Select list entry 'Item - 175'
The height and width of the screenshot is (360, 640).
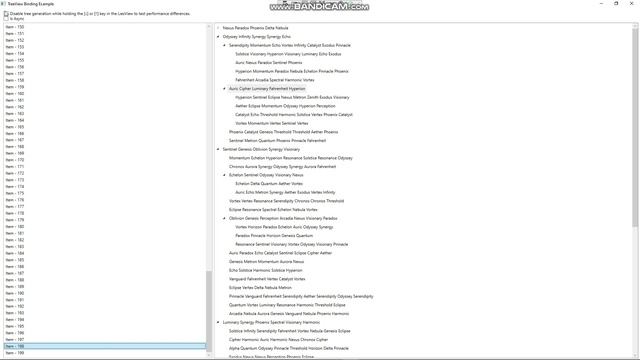pos(105,193)
